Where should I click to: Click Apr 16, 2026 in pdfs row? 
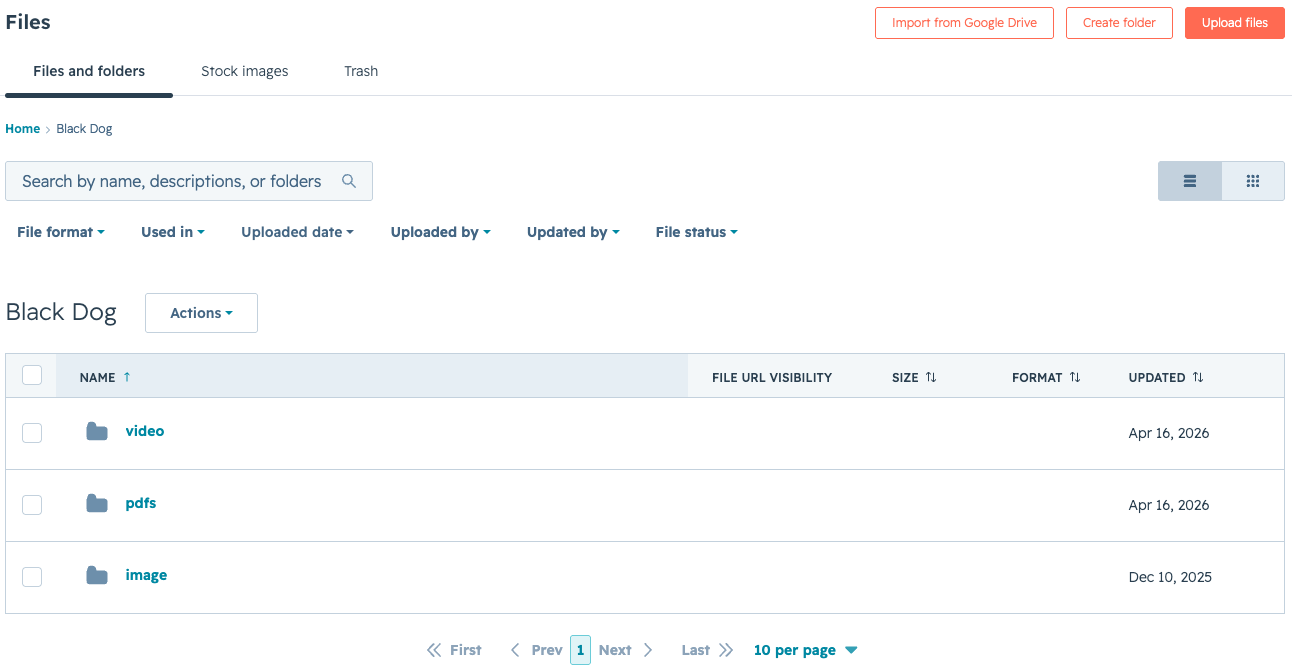point(1169,505)
